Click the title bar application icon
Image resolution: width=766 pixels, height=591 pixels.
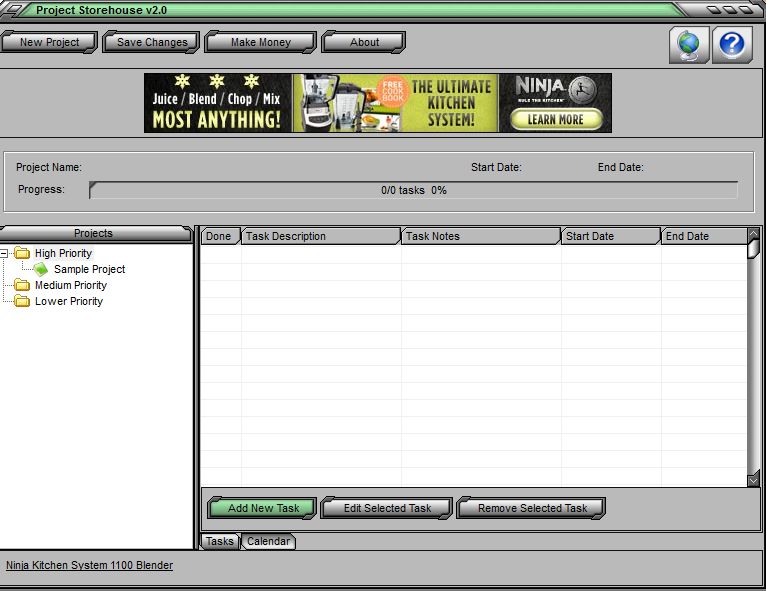click(12, 9)
